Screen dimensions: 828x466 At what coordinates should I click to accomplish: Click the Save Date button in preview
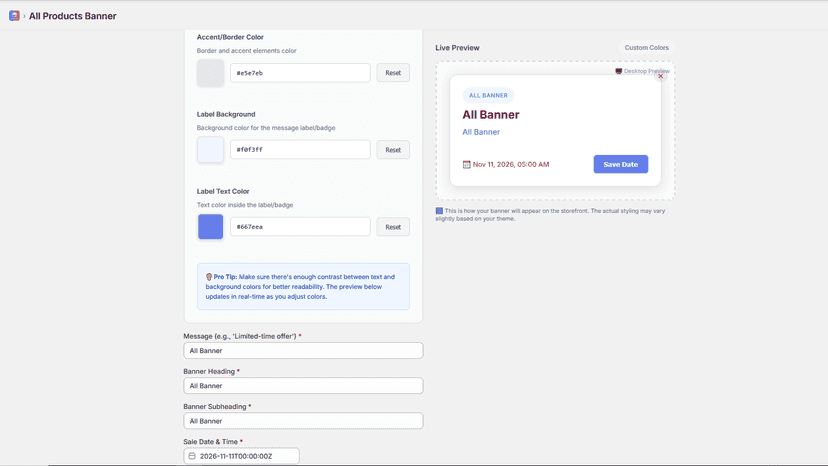pos(620,164)
